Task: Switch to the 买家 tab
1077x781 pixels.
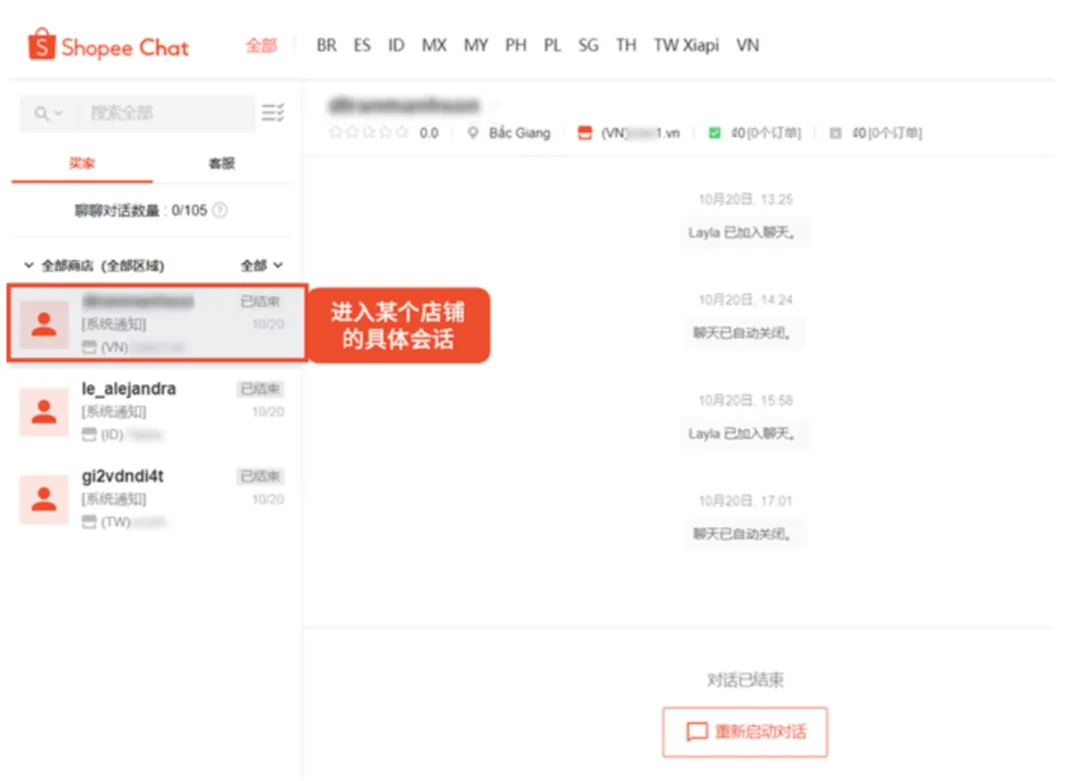Action: [x=81, y=163]
